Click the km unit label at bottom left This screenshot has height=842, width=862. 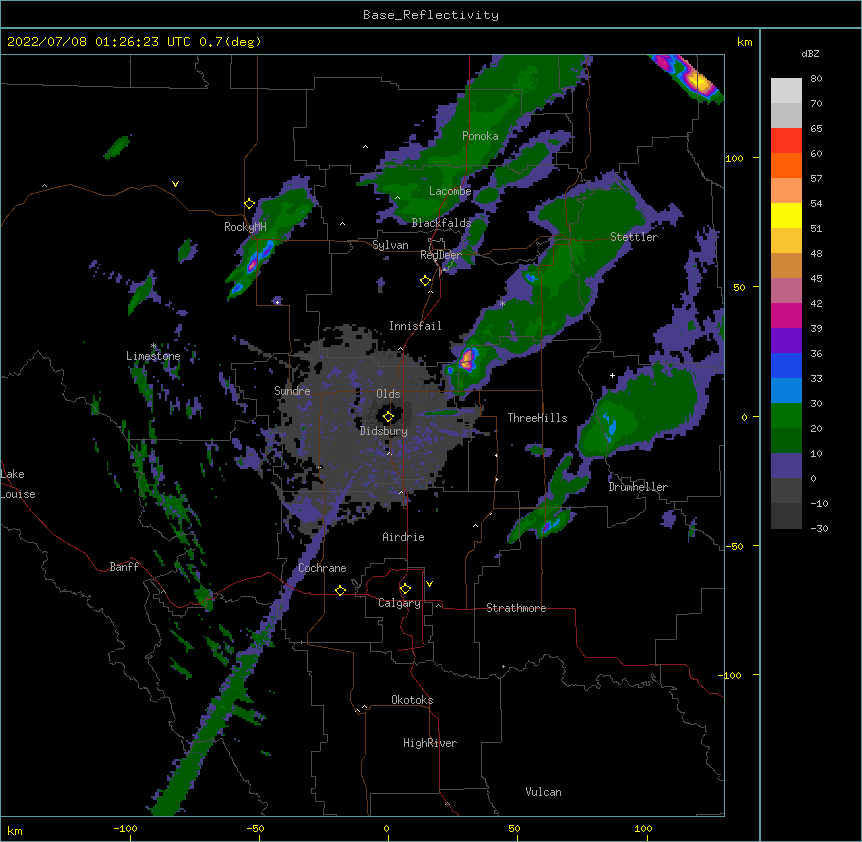(x=15, y=831)
